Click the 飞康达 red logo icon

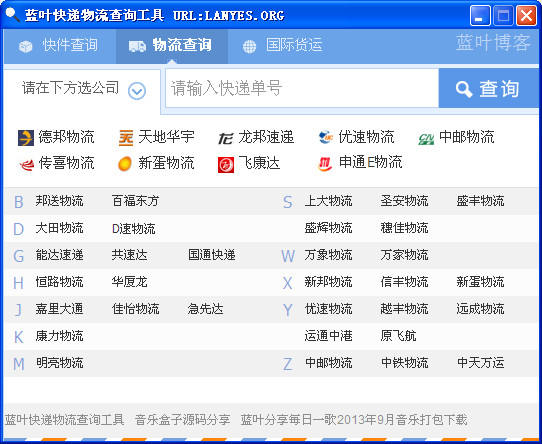[x=226, y=165]
